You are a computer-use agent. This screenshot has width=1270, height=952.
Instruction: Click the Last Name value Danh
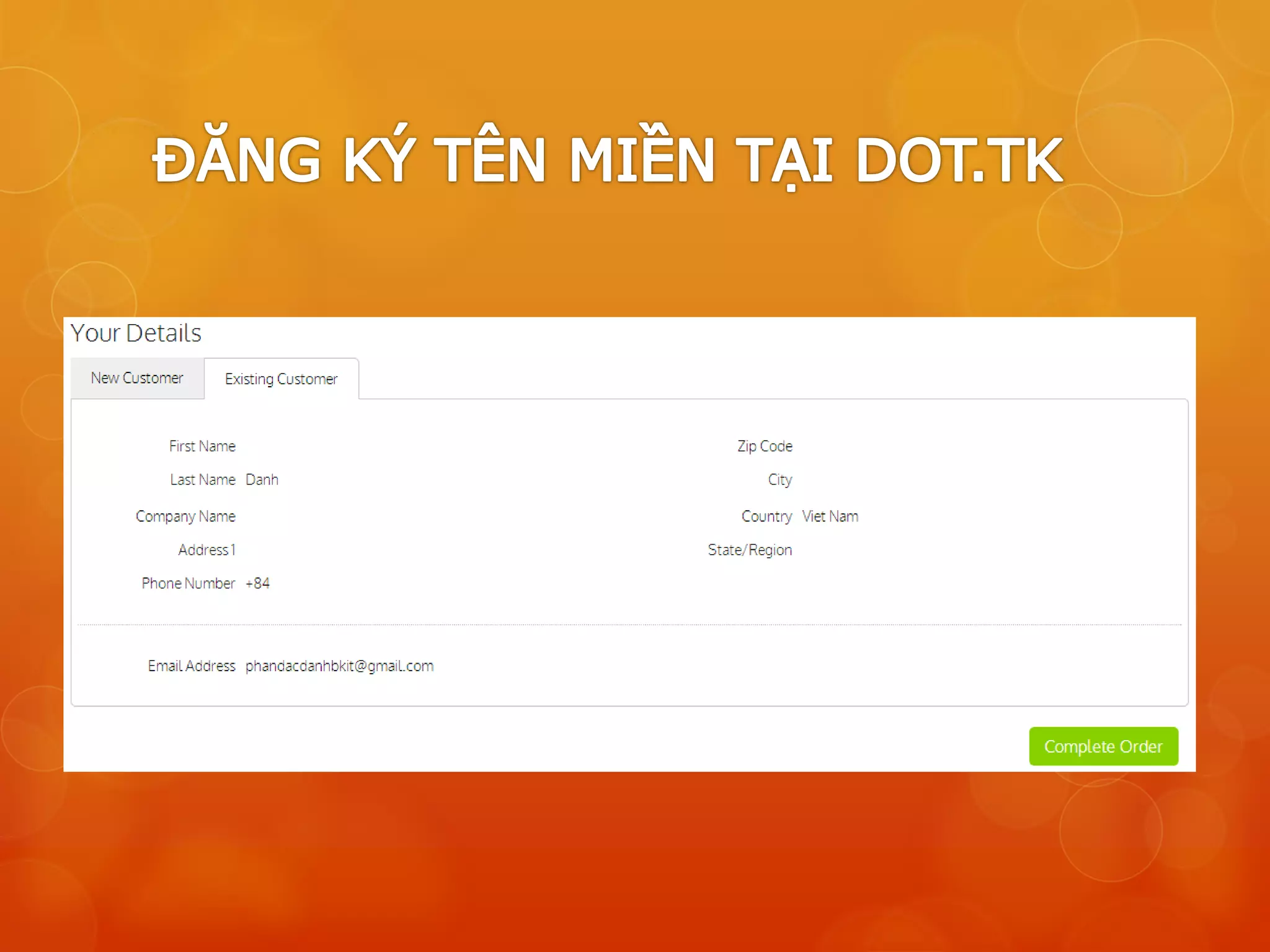pos(262,480)
